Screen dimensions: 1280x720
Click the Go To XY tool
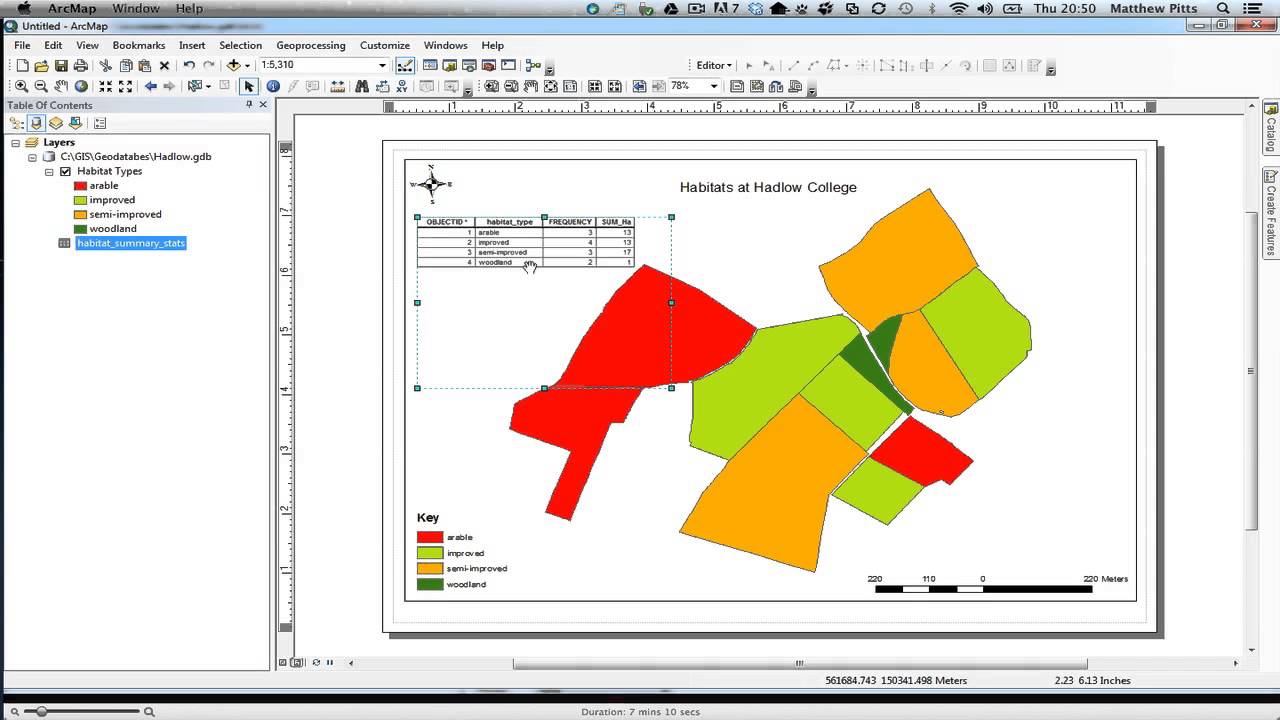coord(402,87)
